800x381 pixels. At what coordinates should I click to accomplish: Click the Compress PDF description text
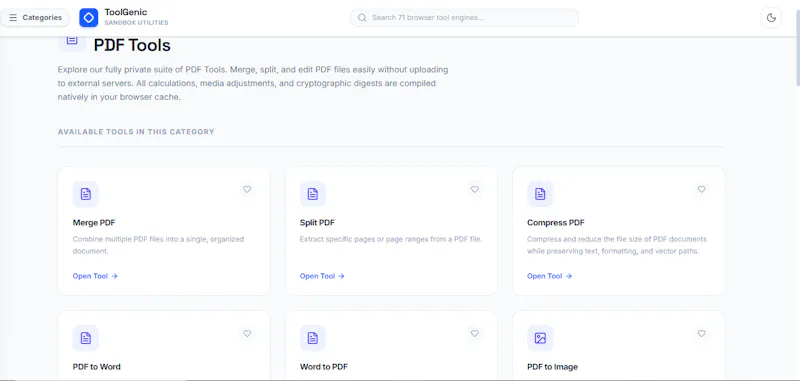[x=617, y=245]
